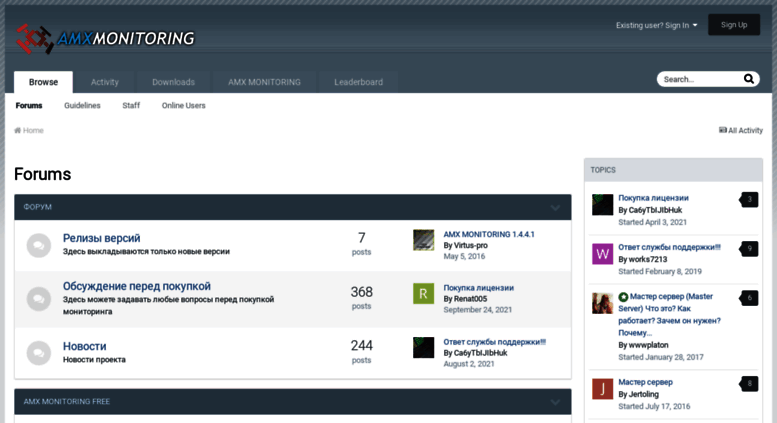Focus the Search input field

point(700,79)
